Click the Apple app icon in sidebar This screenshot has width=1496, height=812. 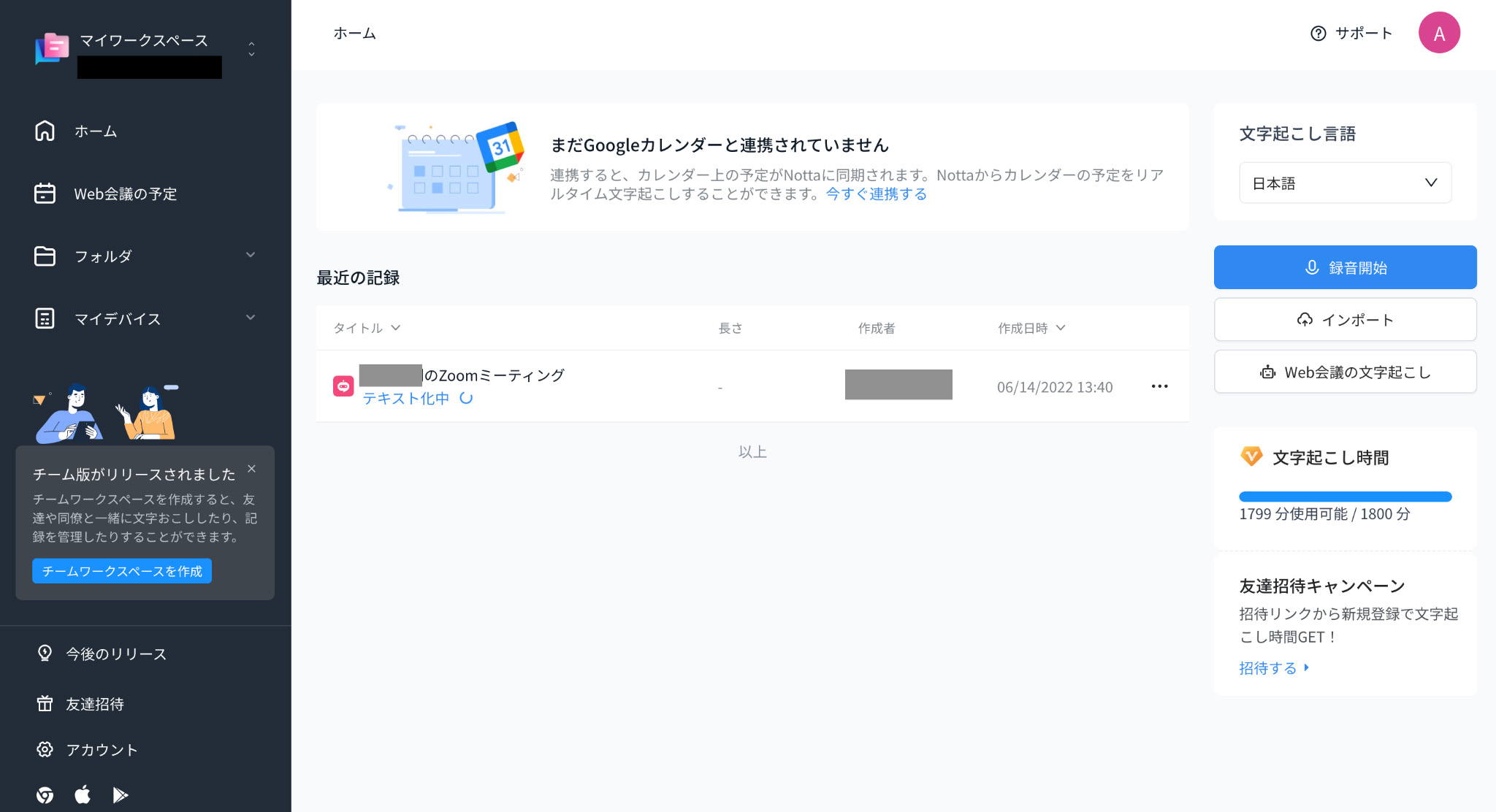coord(83,794)
